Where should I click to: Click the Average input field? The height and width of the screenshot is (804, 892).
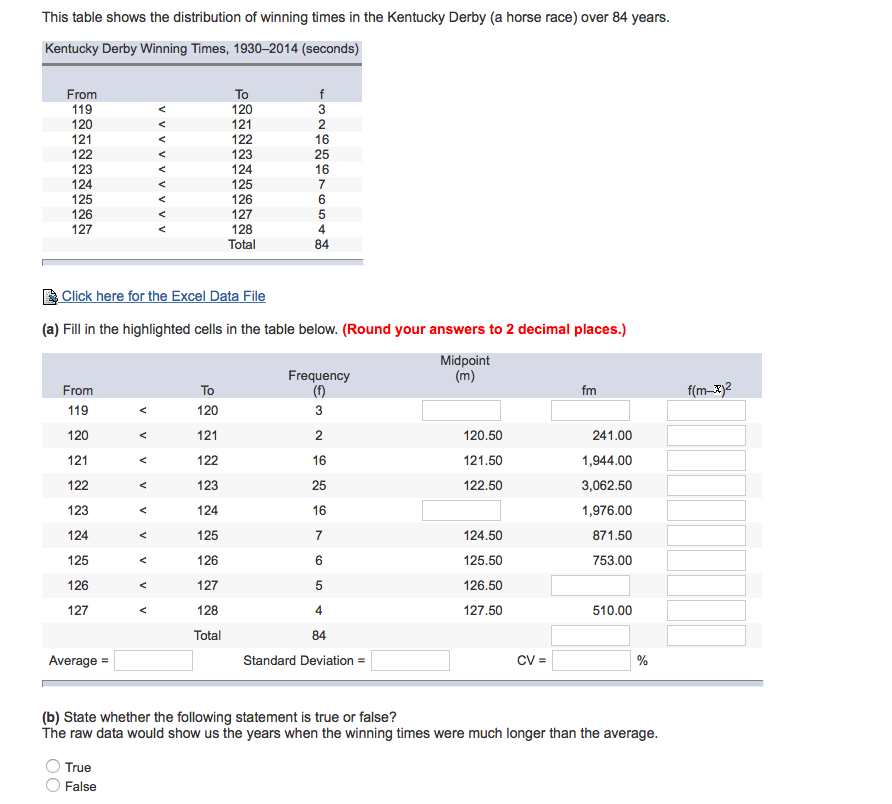(153, 660)
